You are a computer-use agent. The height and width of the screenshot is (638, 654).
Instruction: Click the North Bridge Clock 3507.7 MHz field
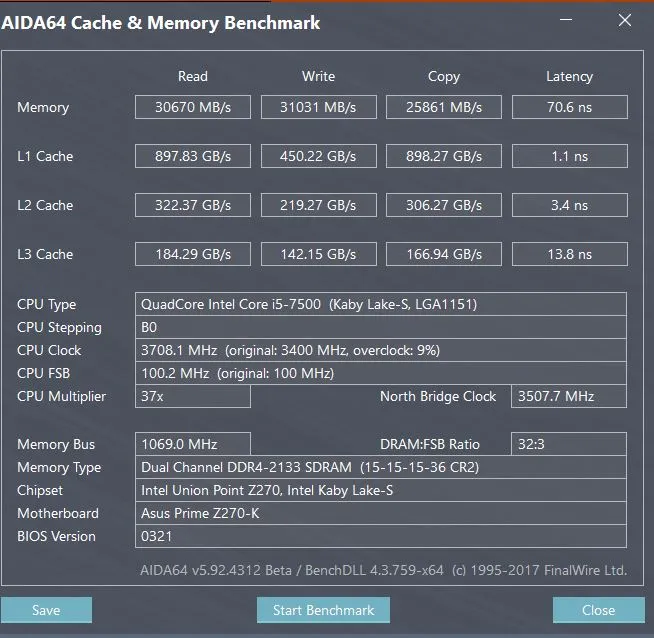(569, 396)
